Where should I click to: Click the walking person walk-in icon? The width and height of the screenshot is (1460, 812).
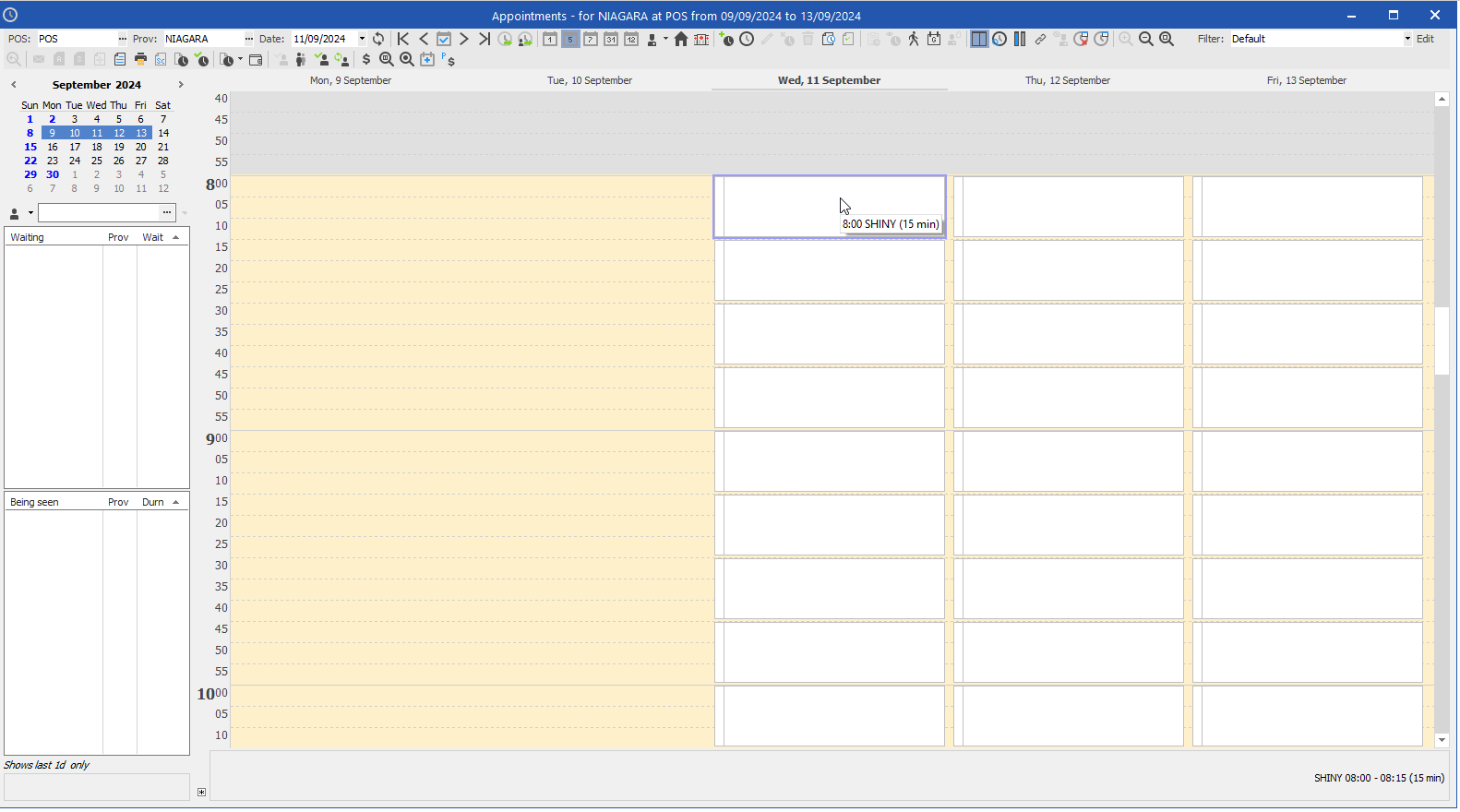[914, 39]
